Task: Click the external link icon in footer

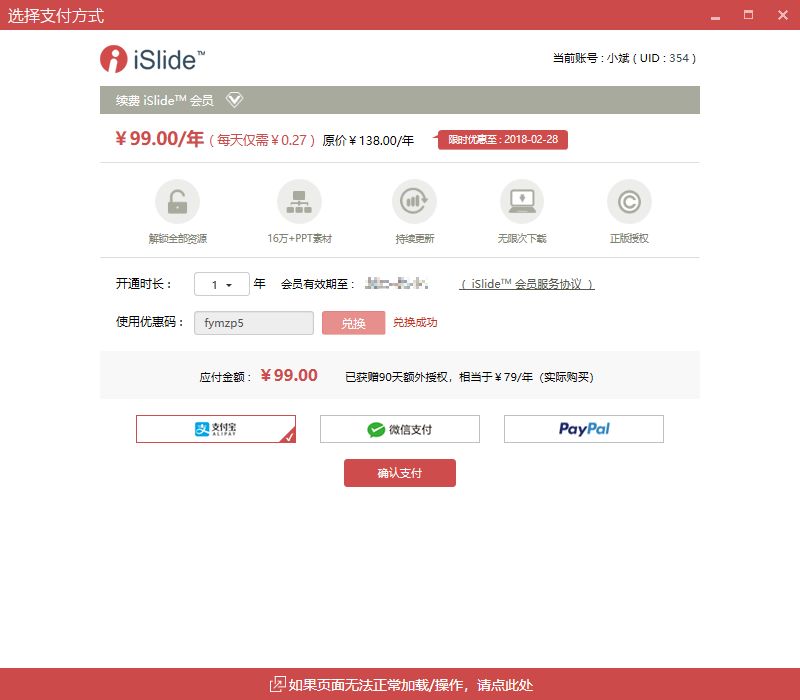Action: coord(277,684)
